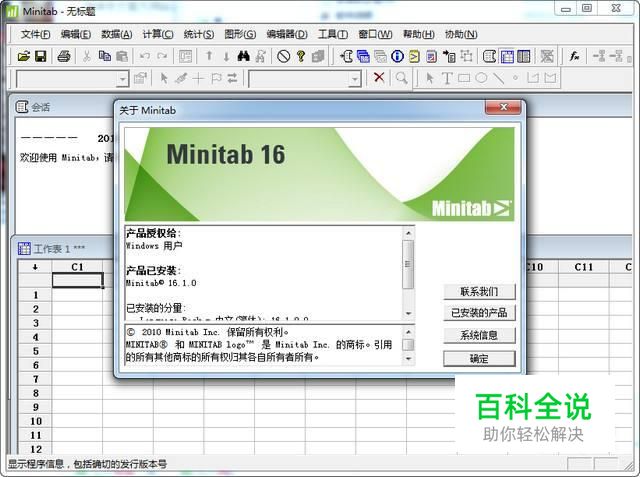640x477 pixels.
Task: Click the Cut scissors icon
Action: 86,56
